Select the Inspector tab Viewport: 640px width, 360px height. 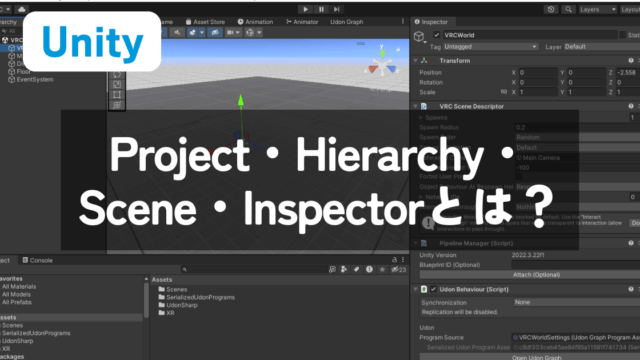tap(431, 22)
